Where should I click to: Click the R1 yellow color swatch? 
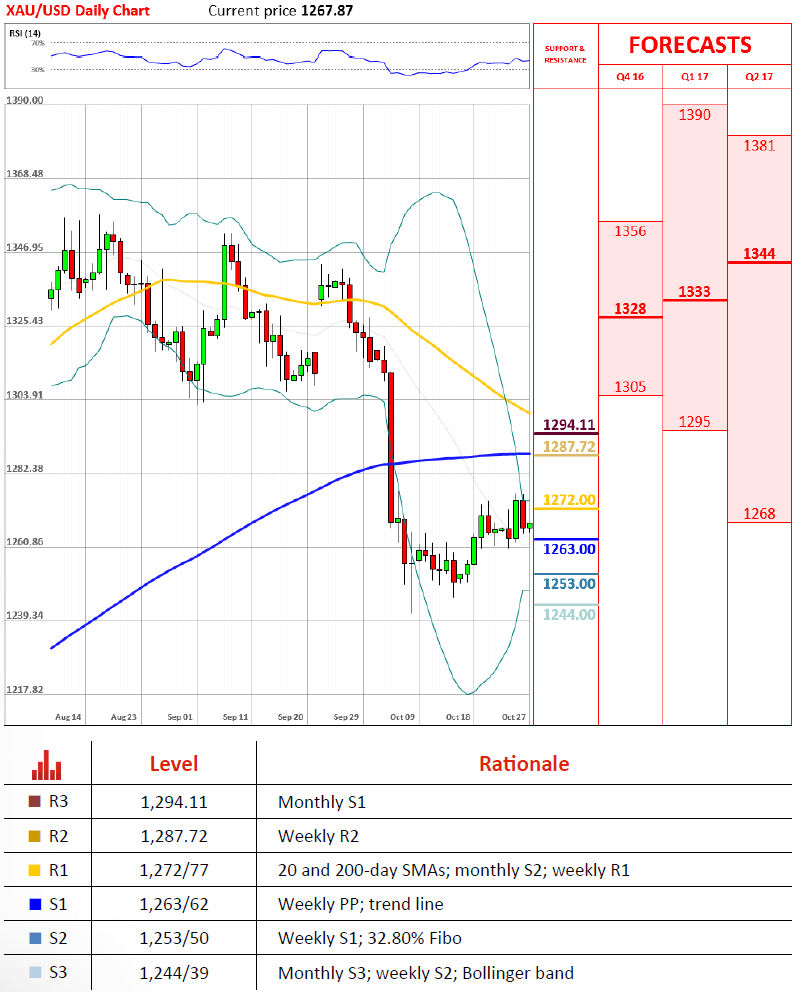(x=35, y=870)
